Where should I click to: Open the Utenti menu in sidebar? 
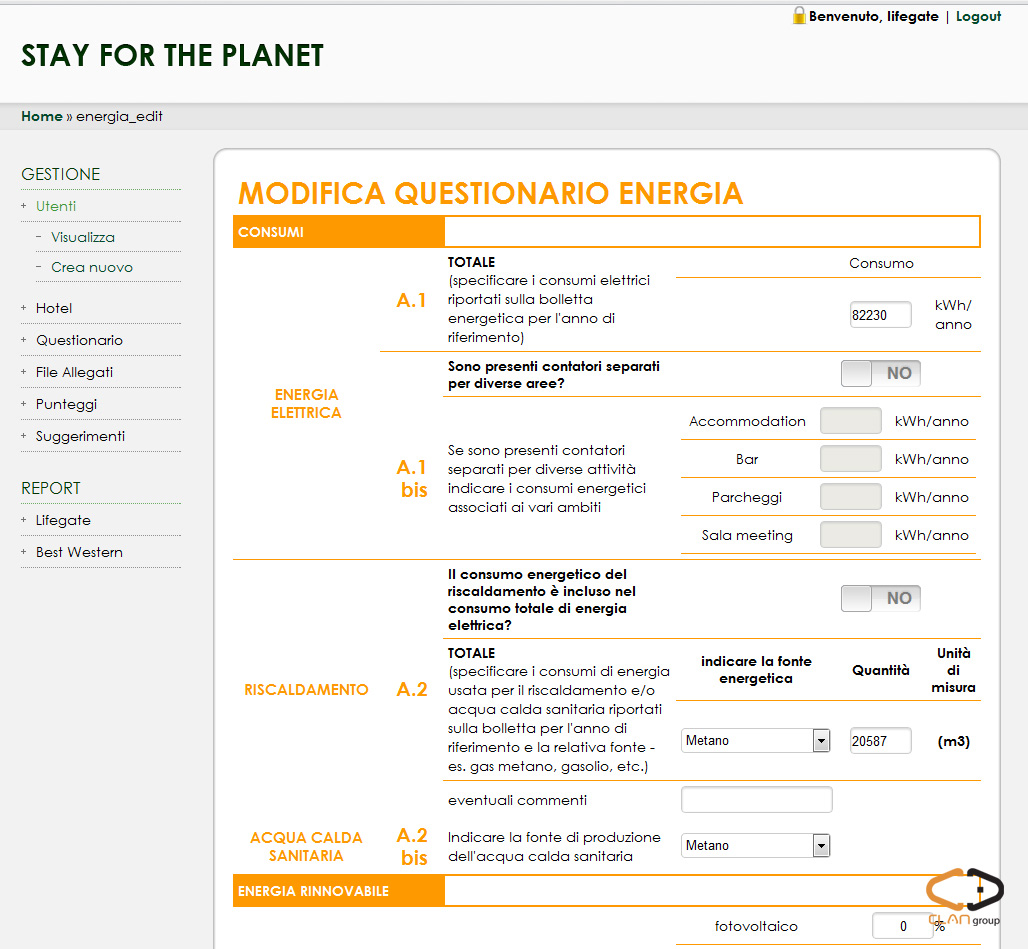(56, 206)
